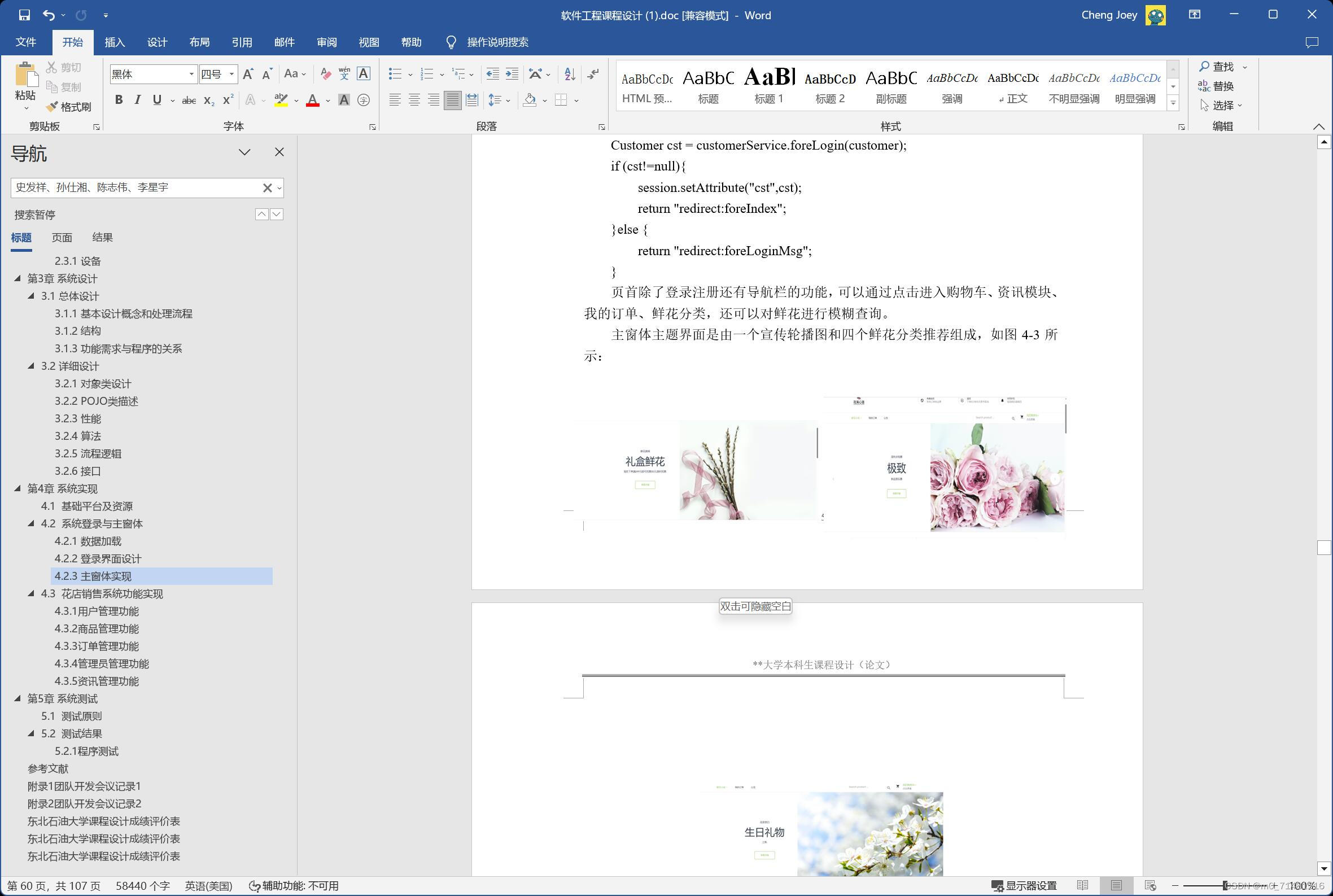
Task: Switch to the 页面 tab in navigation pane
Action: click(62, 237)
